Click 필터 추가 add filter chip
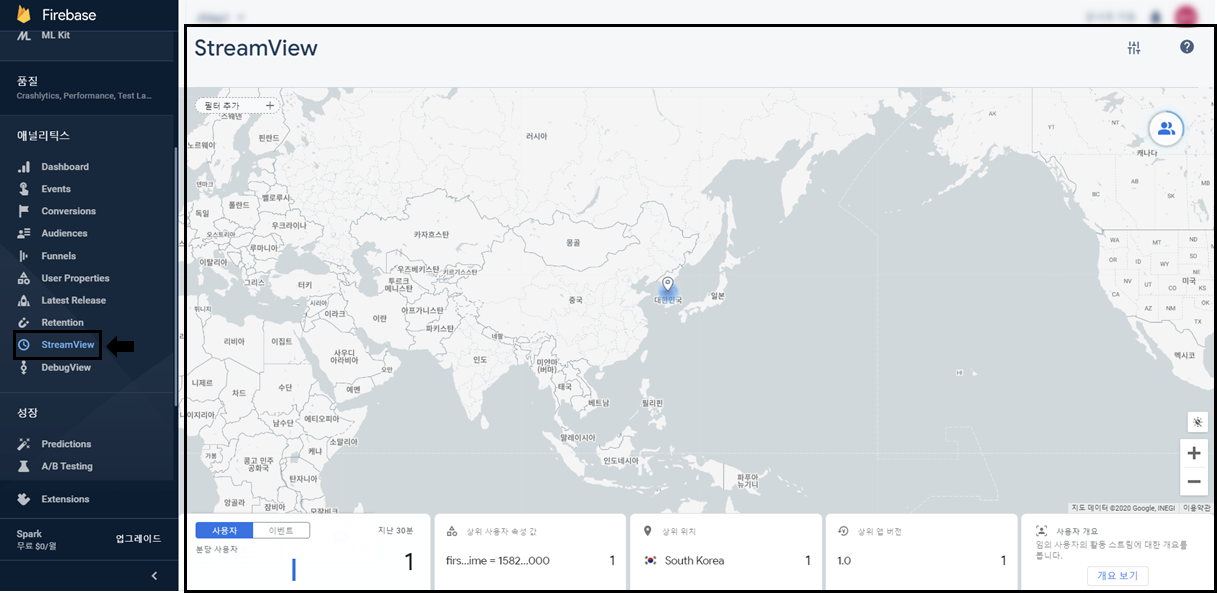The height and width of the screenshot is (593, 1217). [x=238, y=105]
